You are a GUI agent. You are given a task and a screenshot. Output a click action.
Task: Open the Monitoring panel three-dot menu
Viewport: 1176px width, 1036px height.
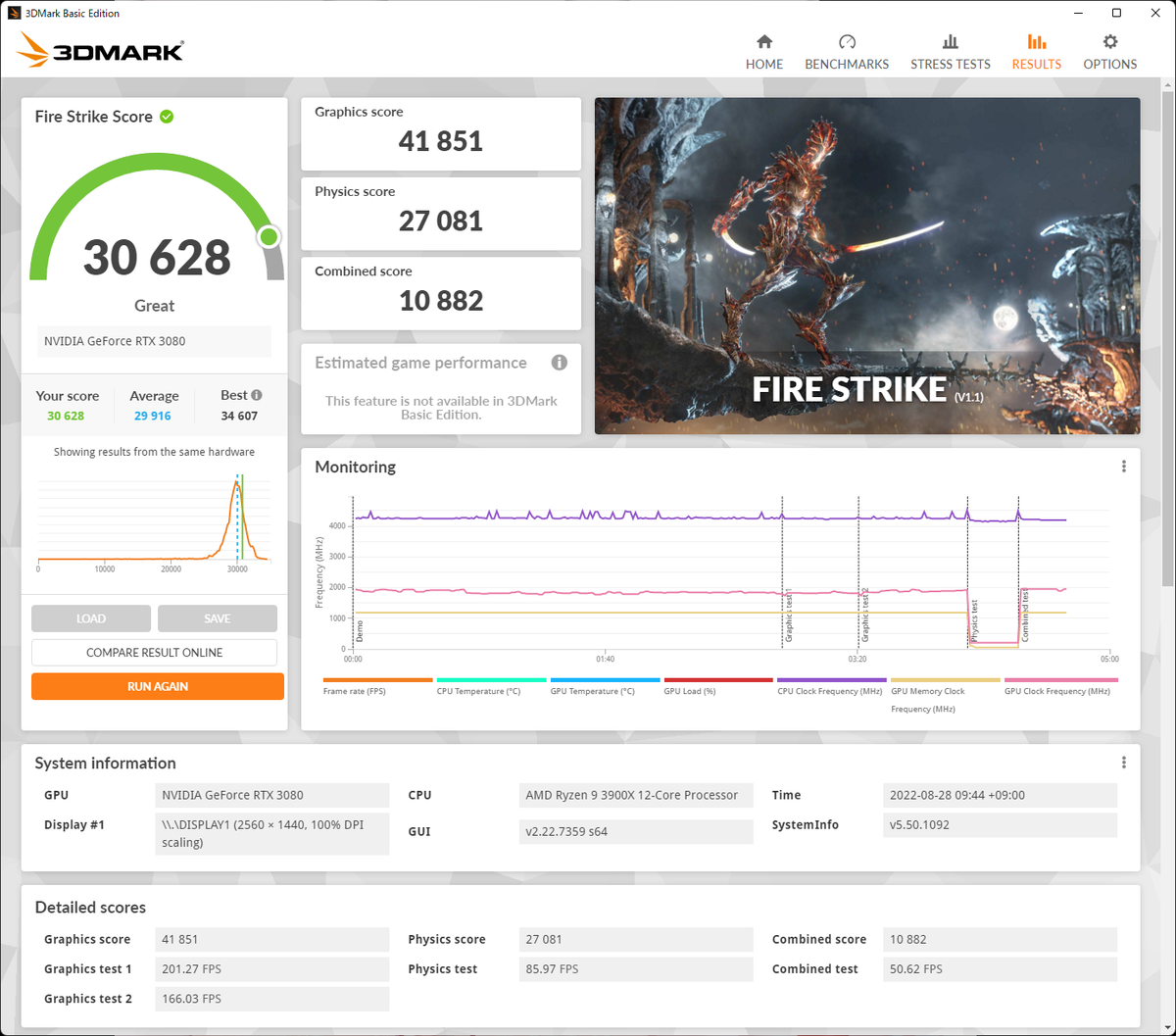coord(1124,467)
